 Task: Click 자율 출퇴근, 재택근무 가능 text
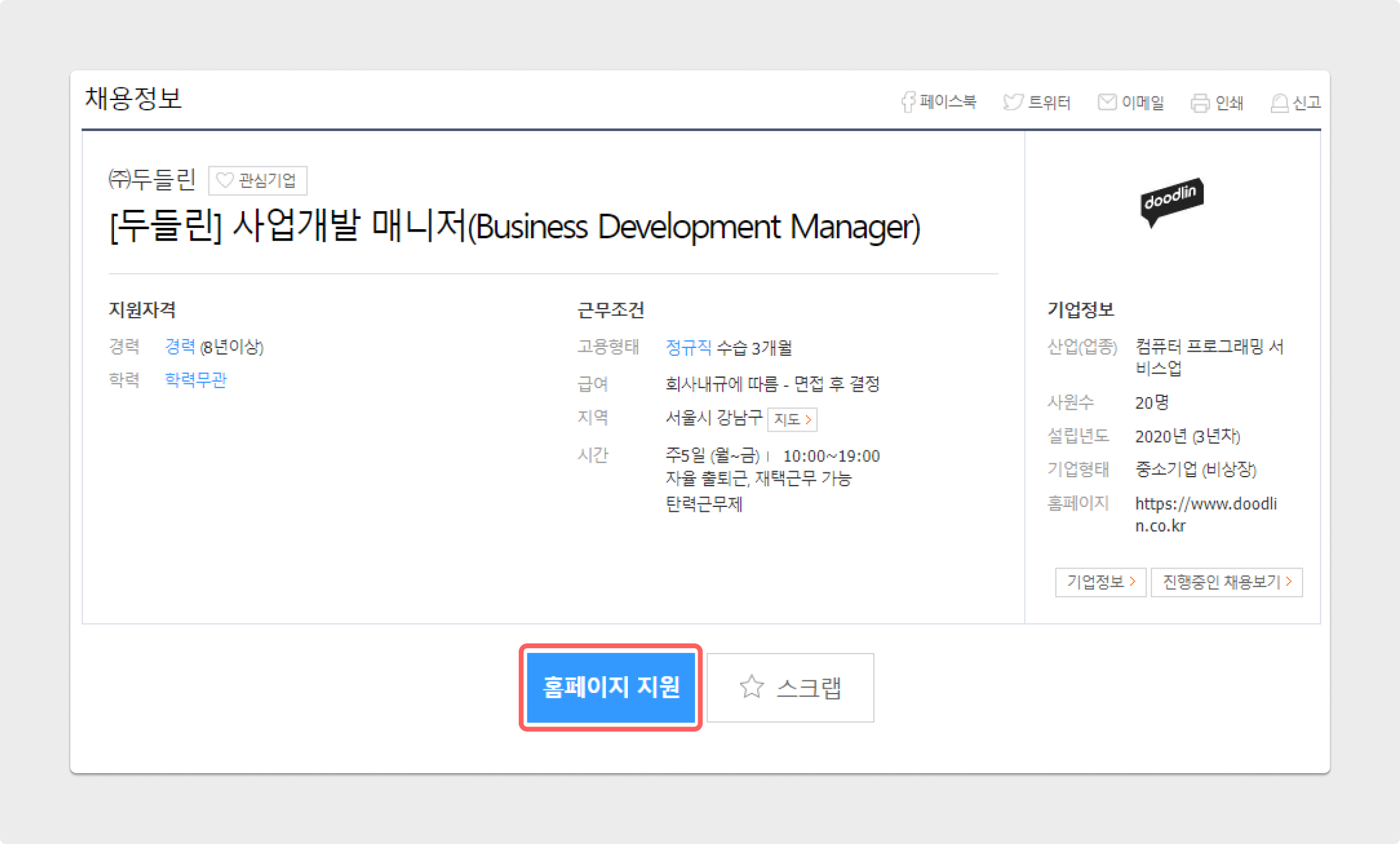(759, 479)
